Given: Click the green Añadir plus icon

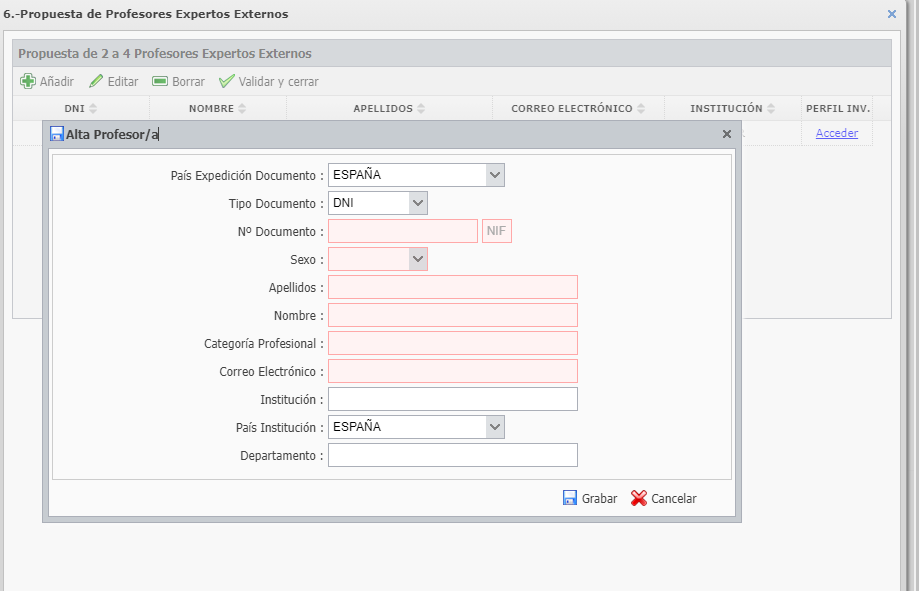Looking at the screenshot, I should [28, 81].
